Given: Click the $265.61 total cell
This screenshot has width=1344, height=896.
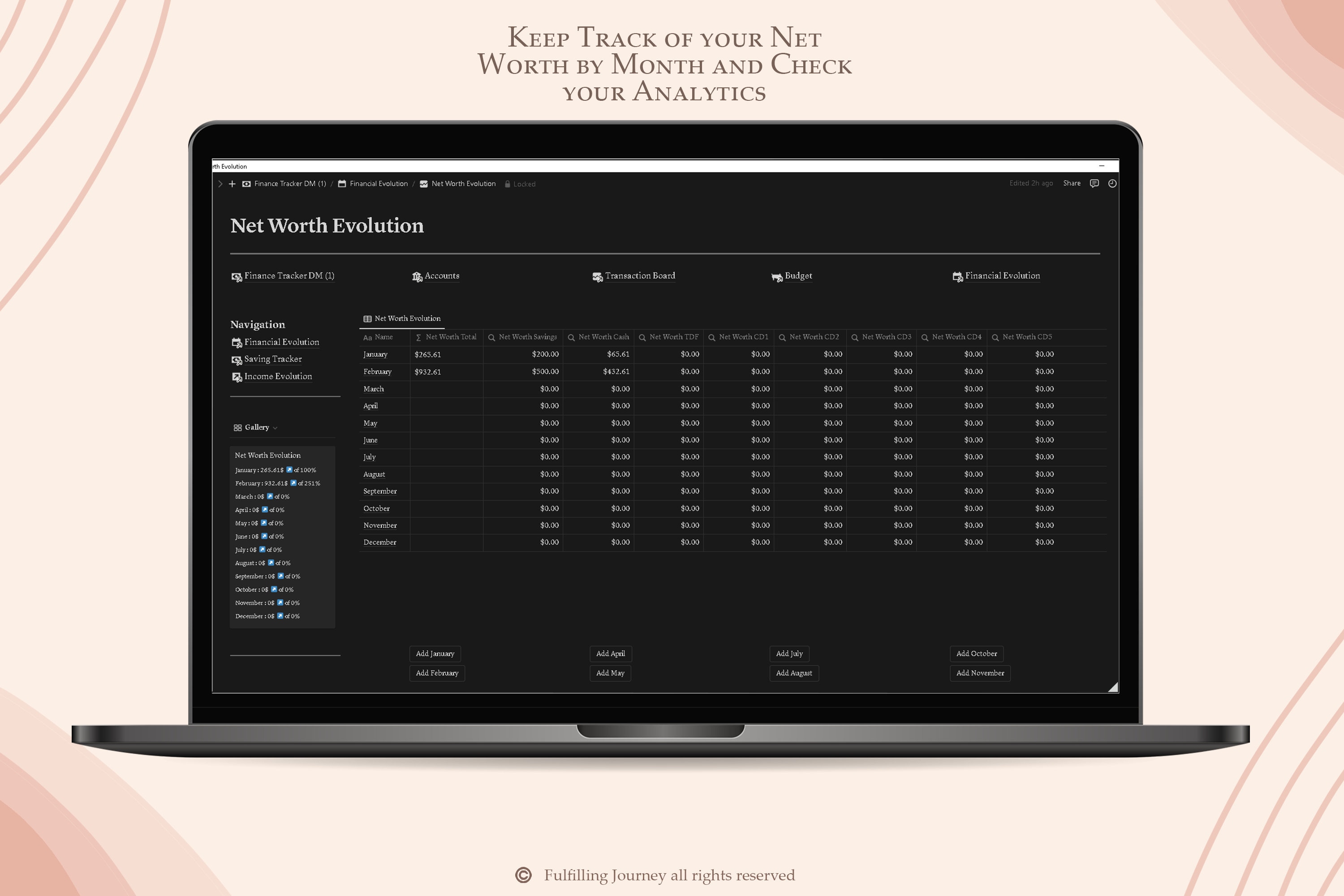Looking at the screenshot, I should click(447, 355).
